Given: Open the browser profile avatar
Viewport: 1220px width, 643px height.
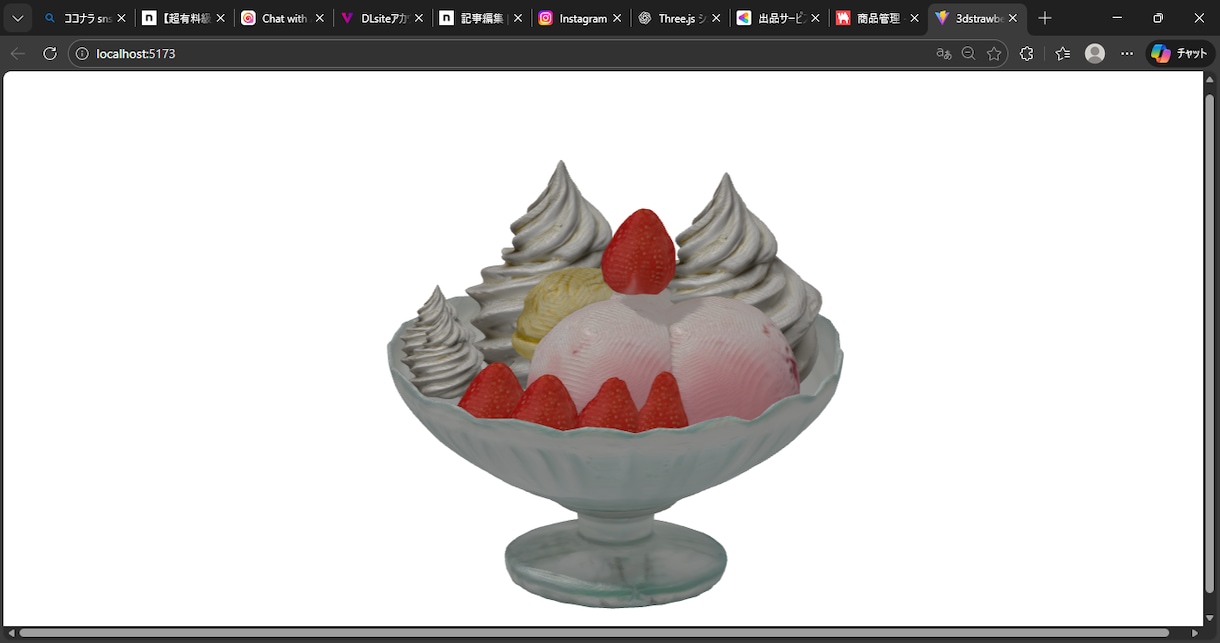Looking at the screenshot, I should (1095, 54).
